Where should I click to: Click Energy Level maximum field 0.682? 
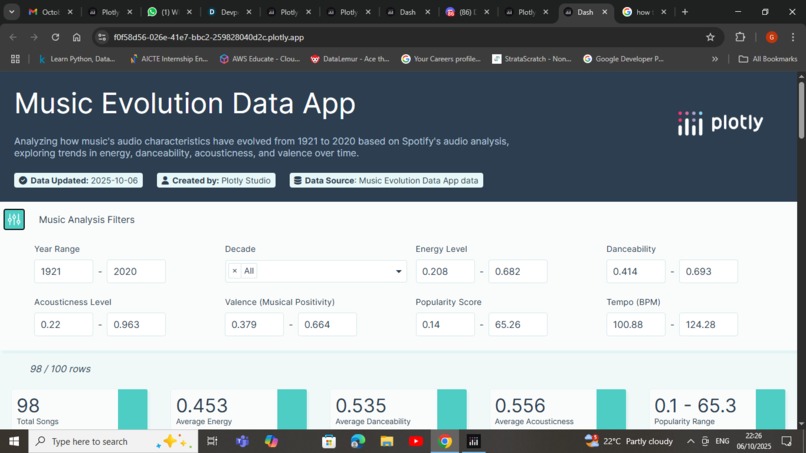point(518,271)
